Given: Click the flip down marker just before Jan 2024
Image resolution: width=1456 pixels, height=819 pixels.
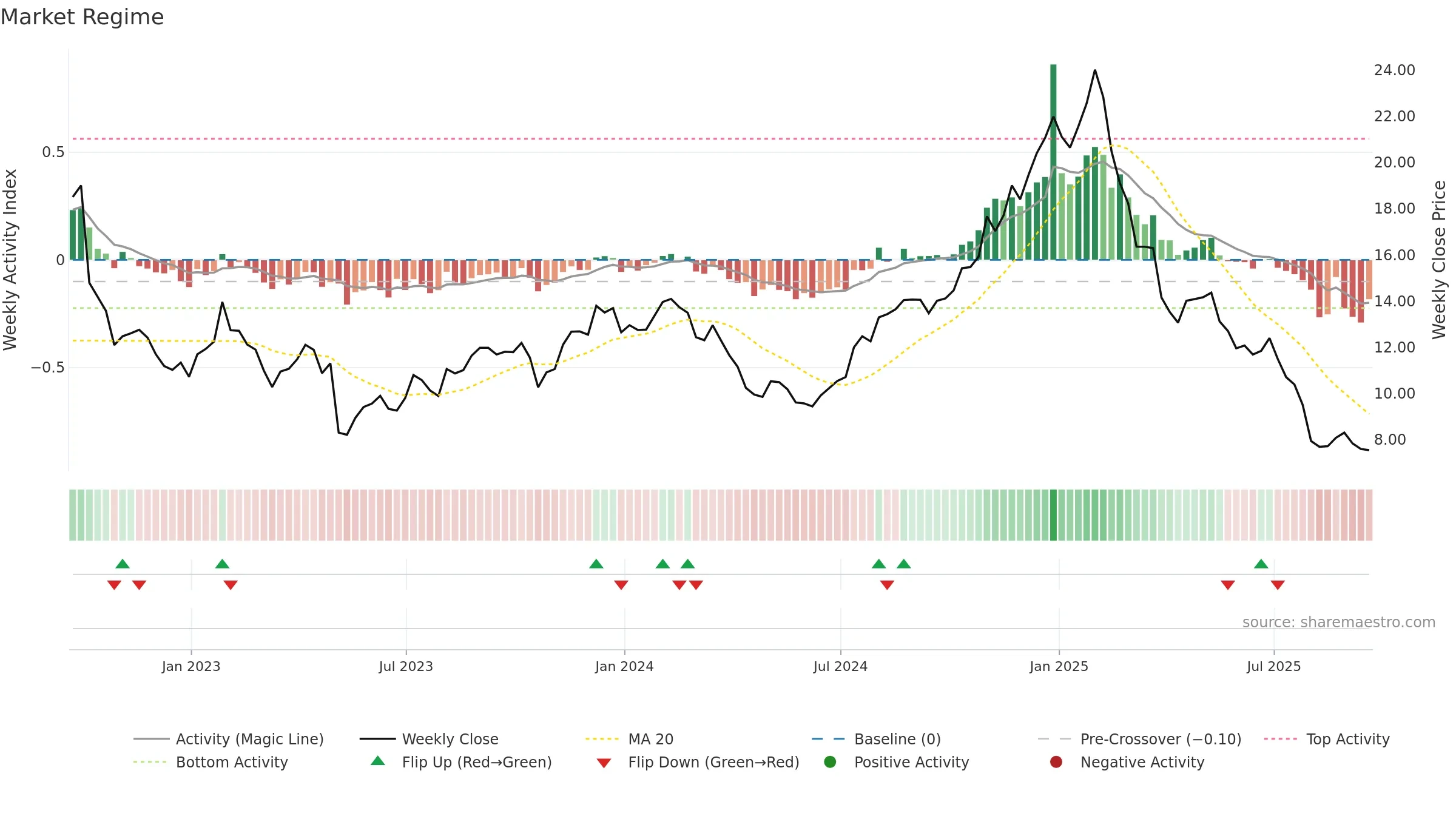Looking at the screenshot, I should [621, 585].
